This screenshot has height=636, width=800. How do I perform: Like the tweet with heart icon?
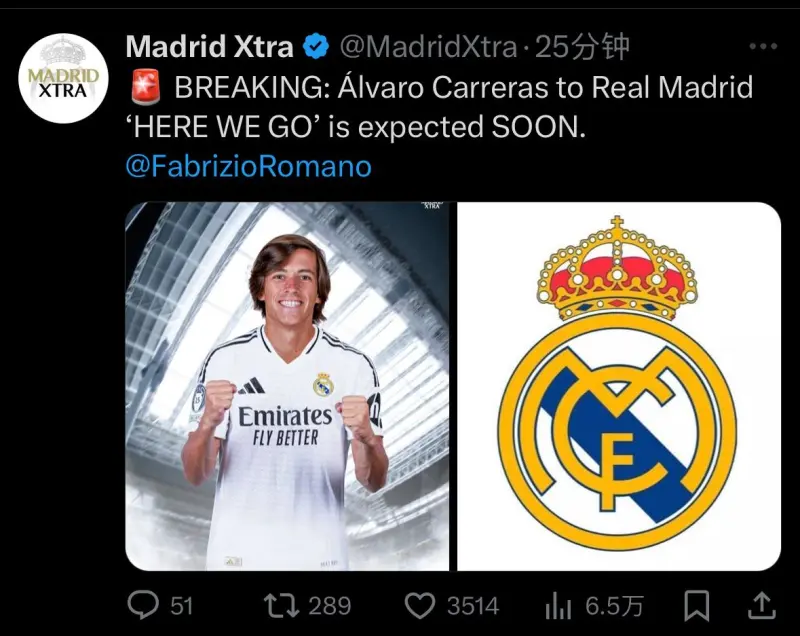coord(419,605)
